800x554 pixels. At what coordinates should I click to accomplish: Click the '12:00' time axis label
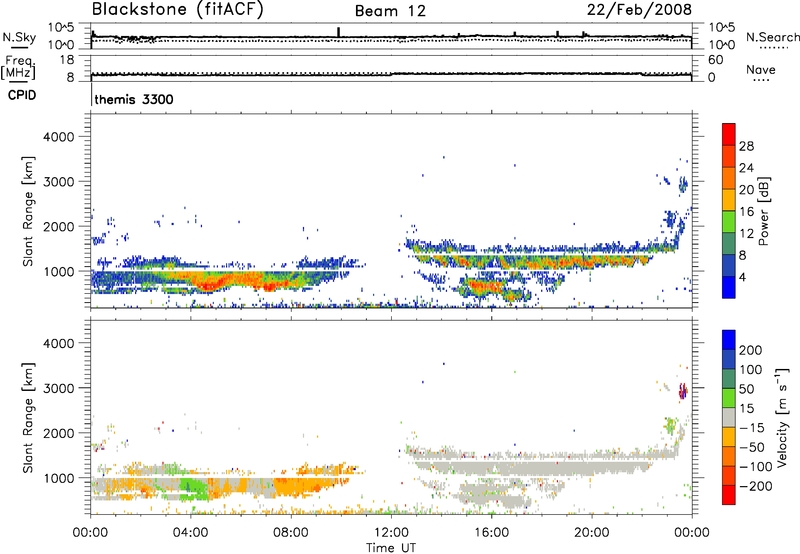(x=391, y=533)
